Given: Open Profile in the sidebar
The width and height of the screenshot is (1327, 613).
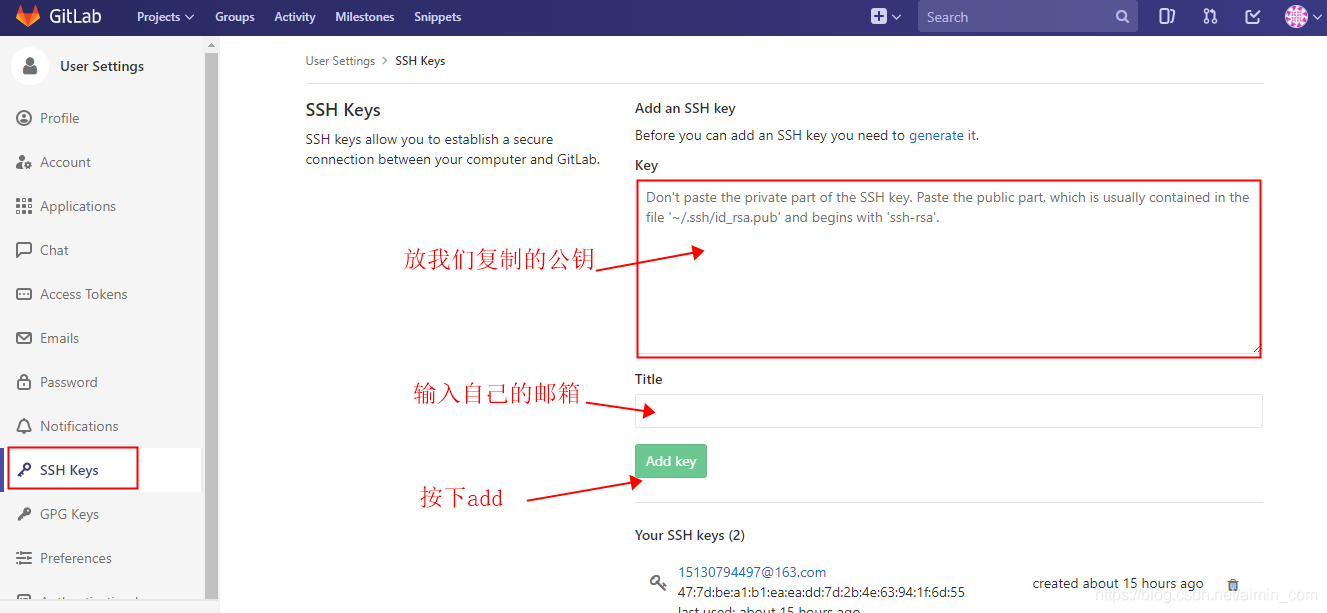Looking at the screenshot, I should point(60,118).
